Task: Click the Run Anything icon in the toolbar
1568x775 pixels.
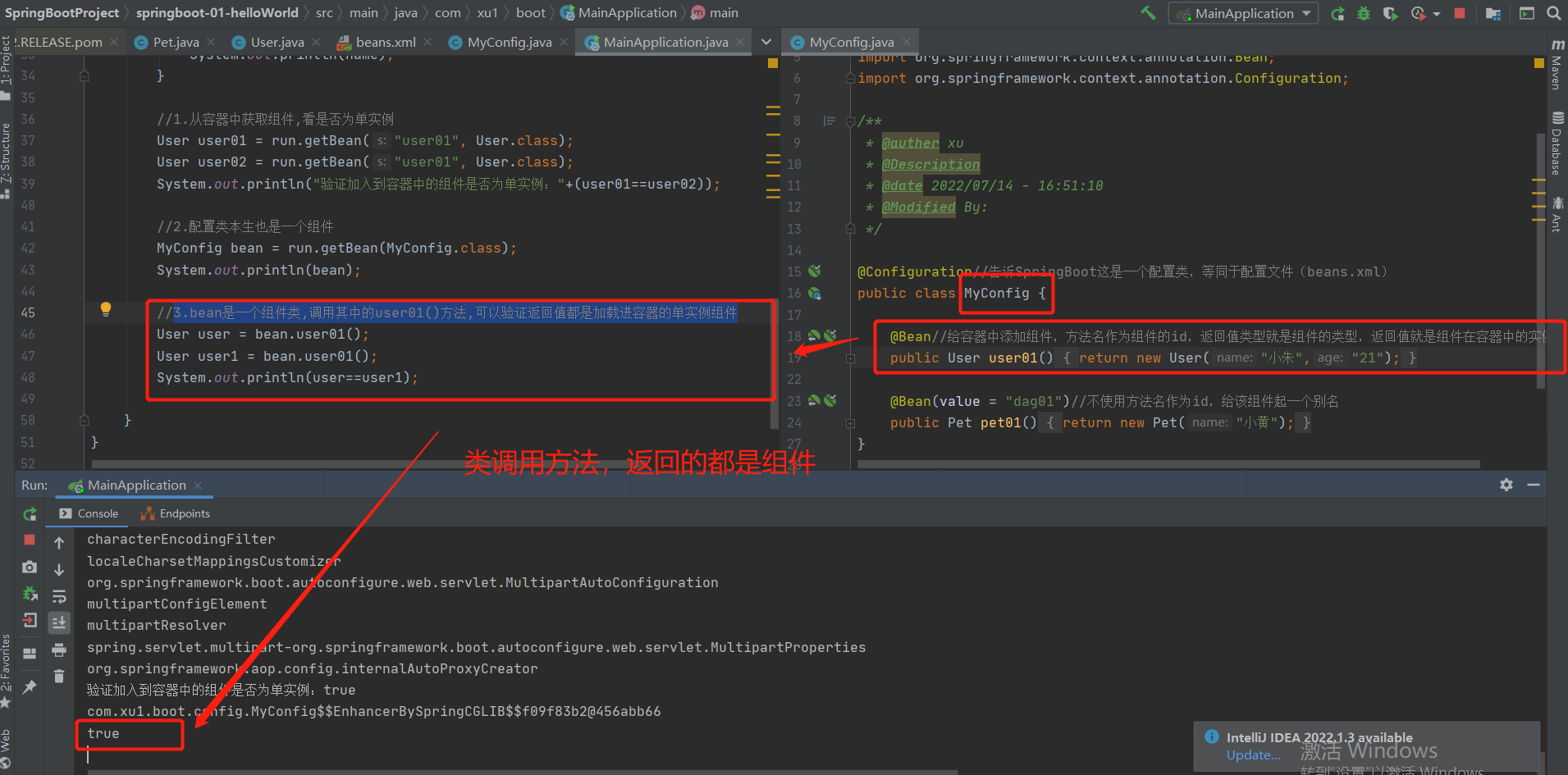Action: coord(1527,13)
